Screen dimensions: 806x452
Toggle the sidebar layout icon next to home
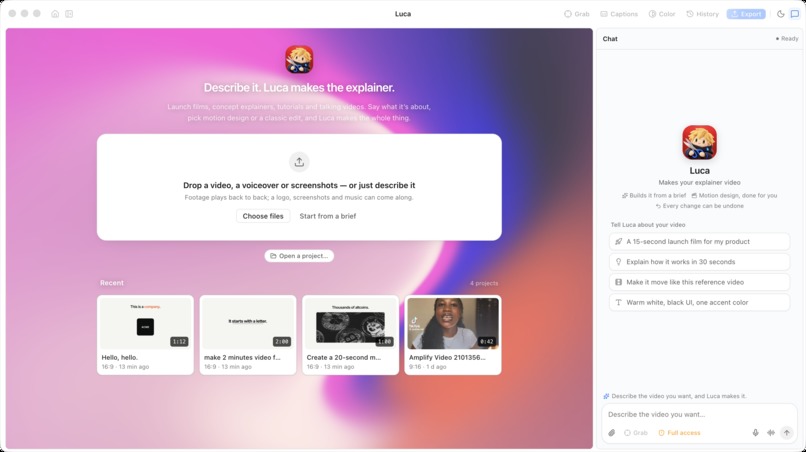(69, 14)
